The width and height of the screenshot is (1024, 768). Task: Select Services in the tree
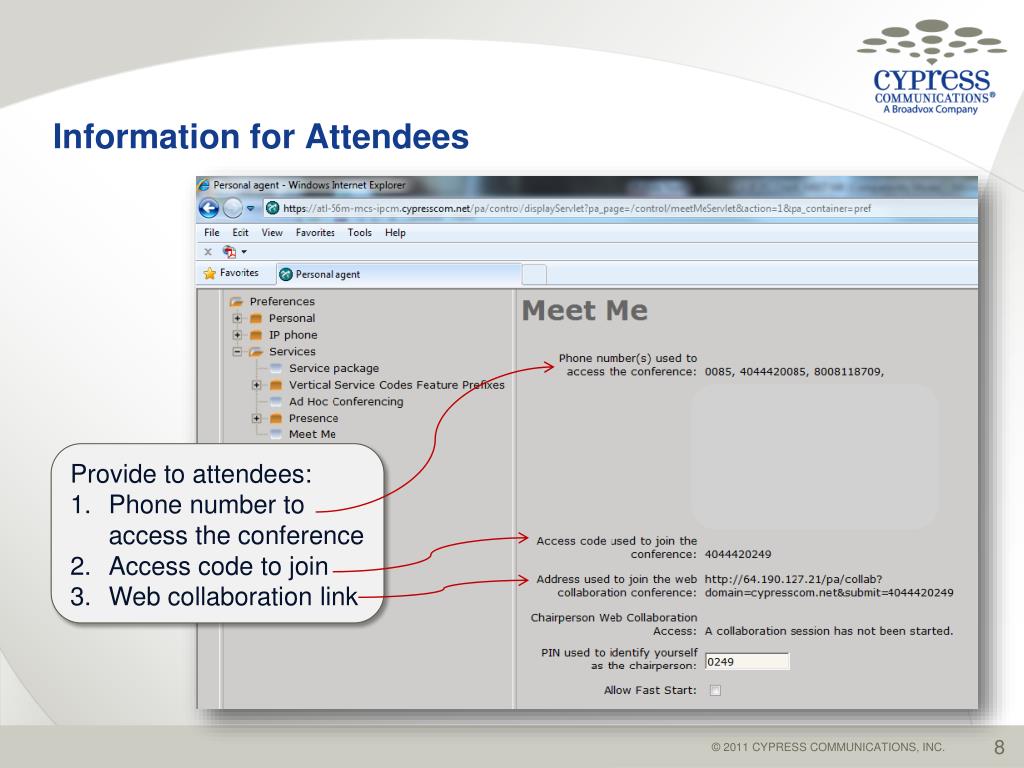click(x=292, y=351)
